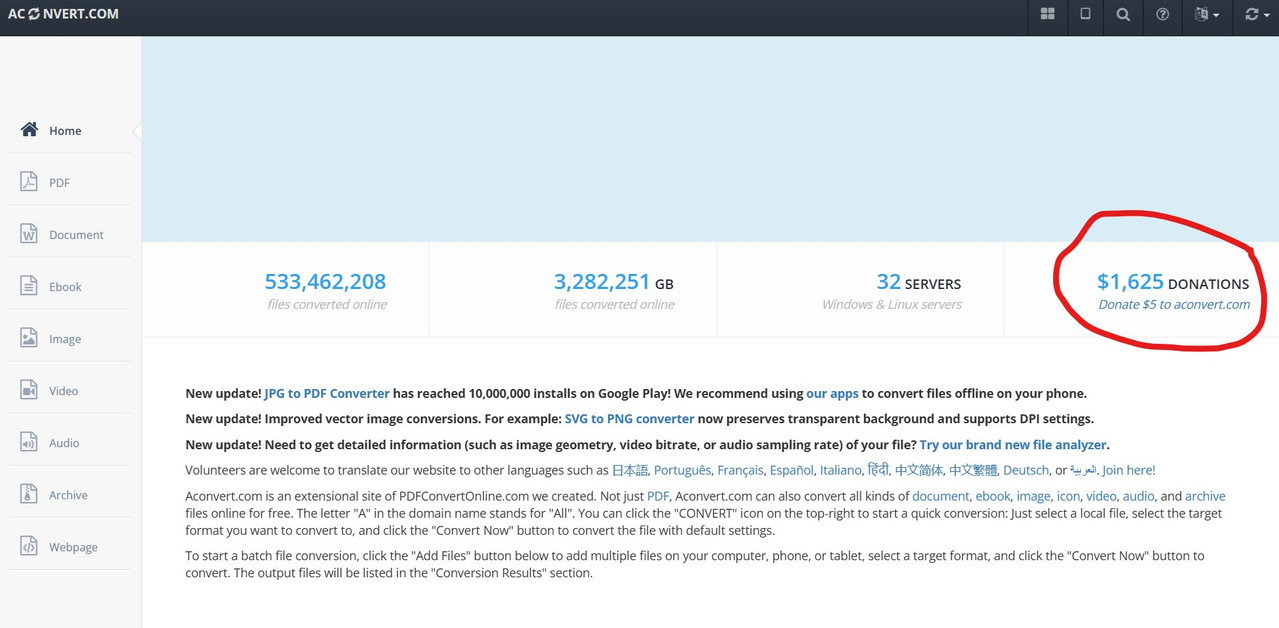The image size is (1279, 628).
Task: Click 'Try our brand new file analyzer'
Action: tap(1013, 444)
